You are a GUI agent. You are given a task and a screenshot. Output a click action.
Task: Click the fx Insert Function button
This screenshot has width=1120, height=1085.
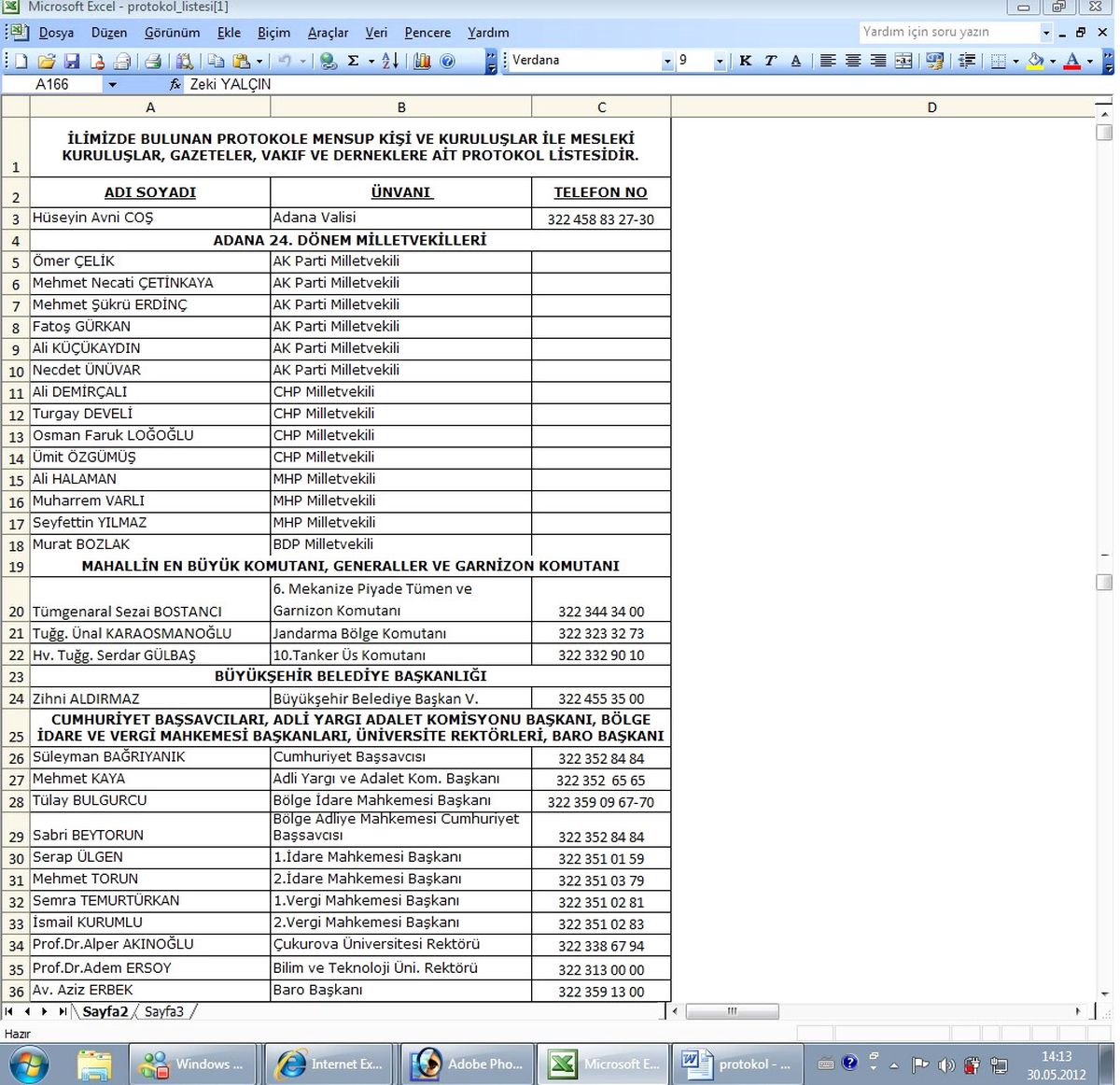point(175,84)
